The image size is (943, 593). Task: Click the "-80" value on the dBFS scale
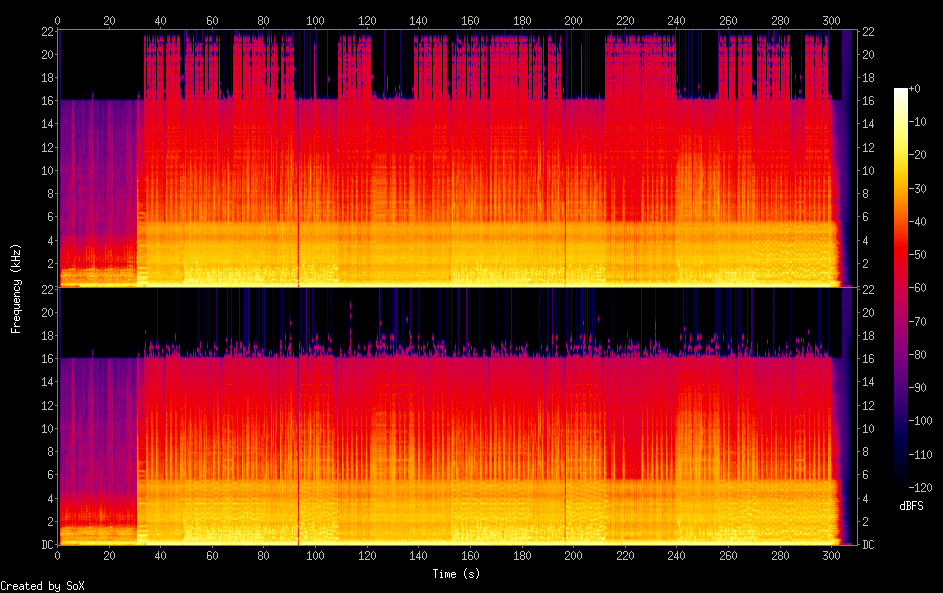918,354
